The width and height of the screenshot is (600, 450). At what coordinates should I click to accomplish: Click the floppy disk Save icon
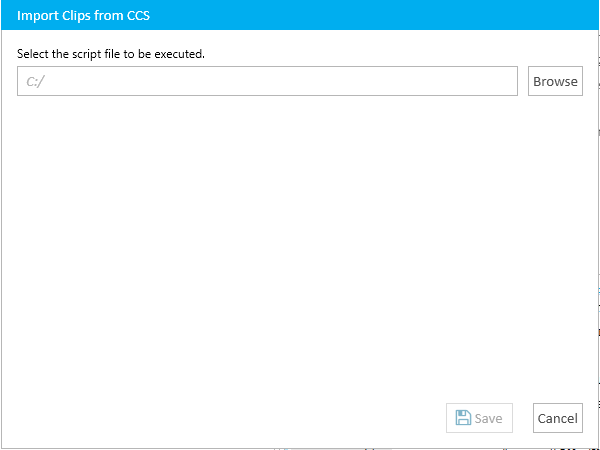pyautogui.click(x=463, y=418)
